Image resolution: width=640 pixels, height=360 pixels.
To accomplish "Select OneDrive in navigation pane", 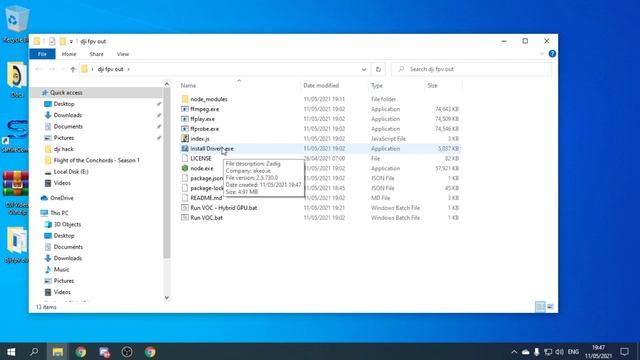I will 62,198.
